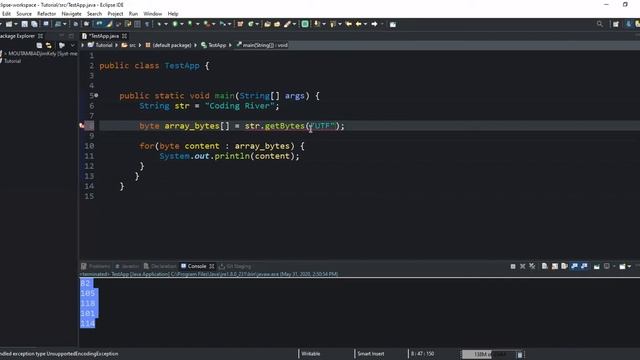Click the src breadcrumb item
640x360 pixels.
click(x=129, y=45)
